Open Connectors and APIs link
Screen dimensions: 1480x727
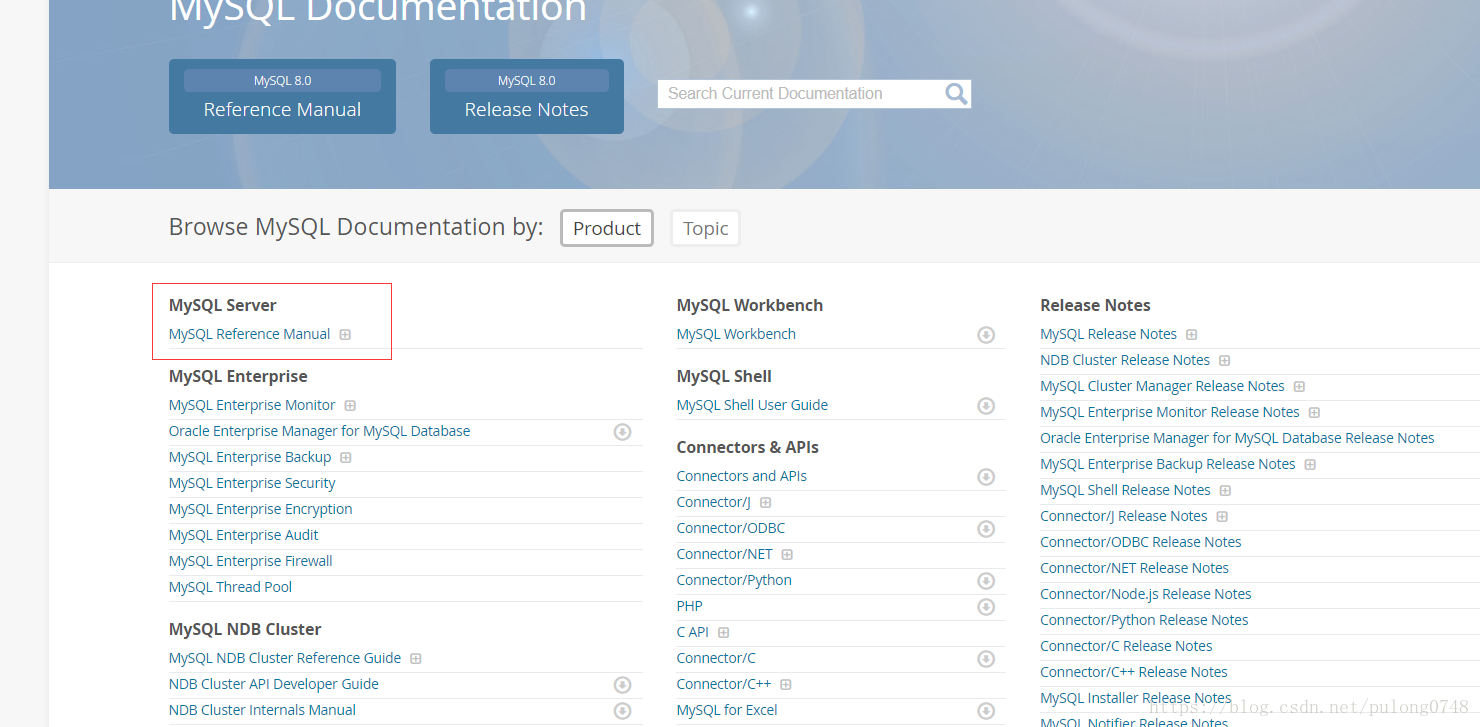pyautogui.click(x=742, y=476)
